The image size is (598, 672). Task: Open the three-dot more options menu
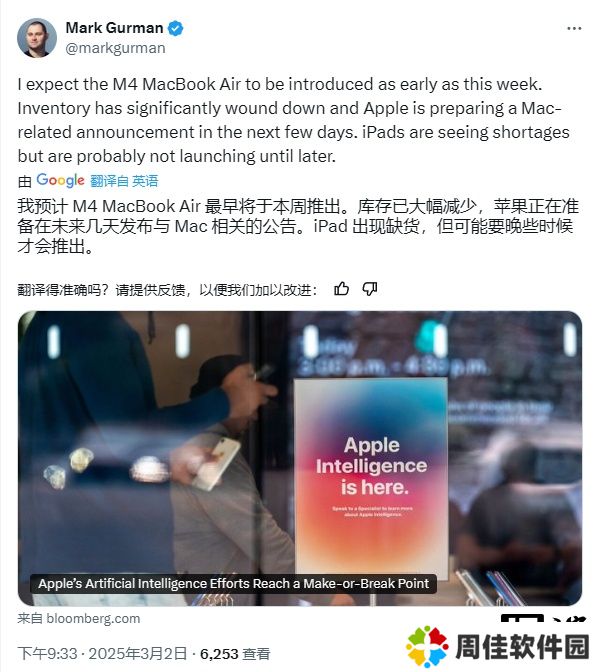point(574,28)
